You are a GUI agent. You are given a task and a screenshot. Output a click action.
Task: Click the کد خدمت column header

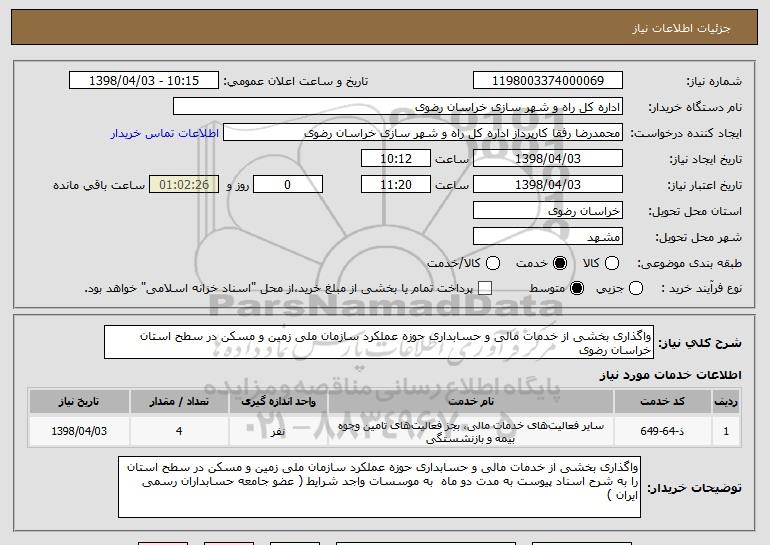pos(662,402)
